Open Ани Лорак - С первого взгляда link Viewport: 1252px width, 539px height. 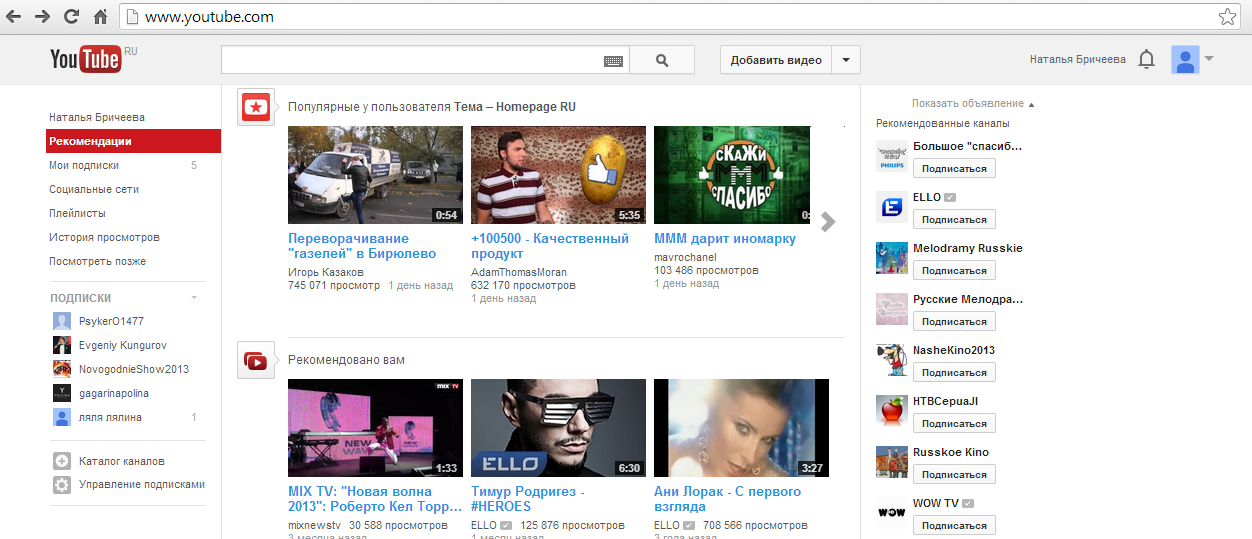[x=727, y=499]
